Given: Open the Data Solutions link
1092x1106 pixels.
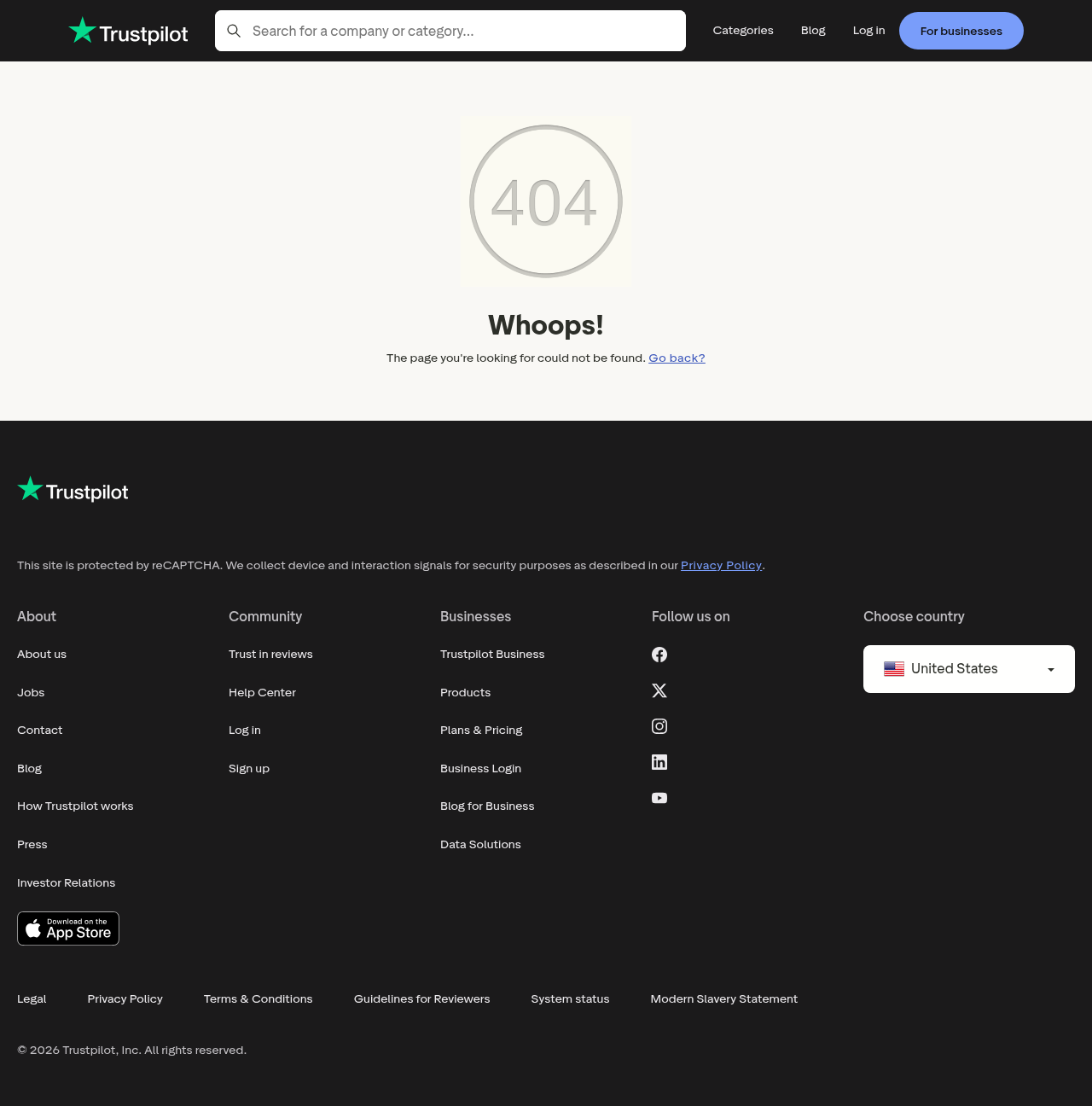Looking at the screenshot, I should [480, 844].
